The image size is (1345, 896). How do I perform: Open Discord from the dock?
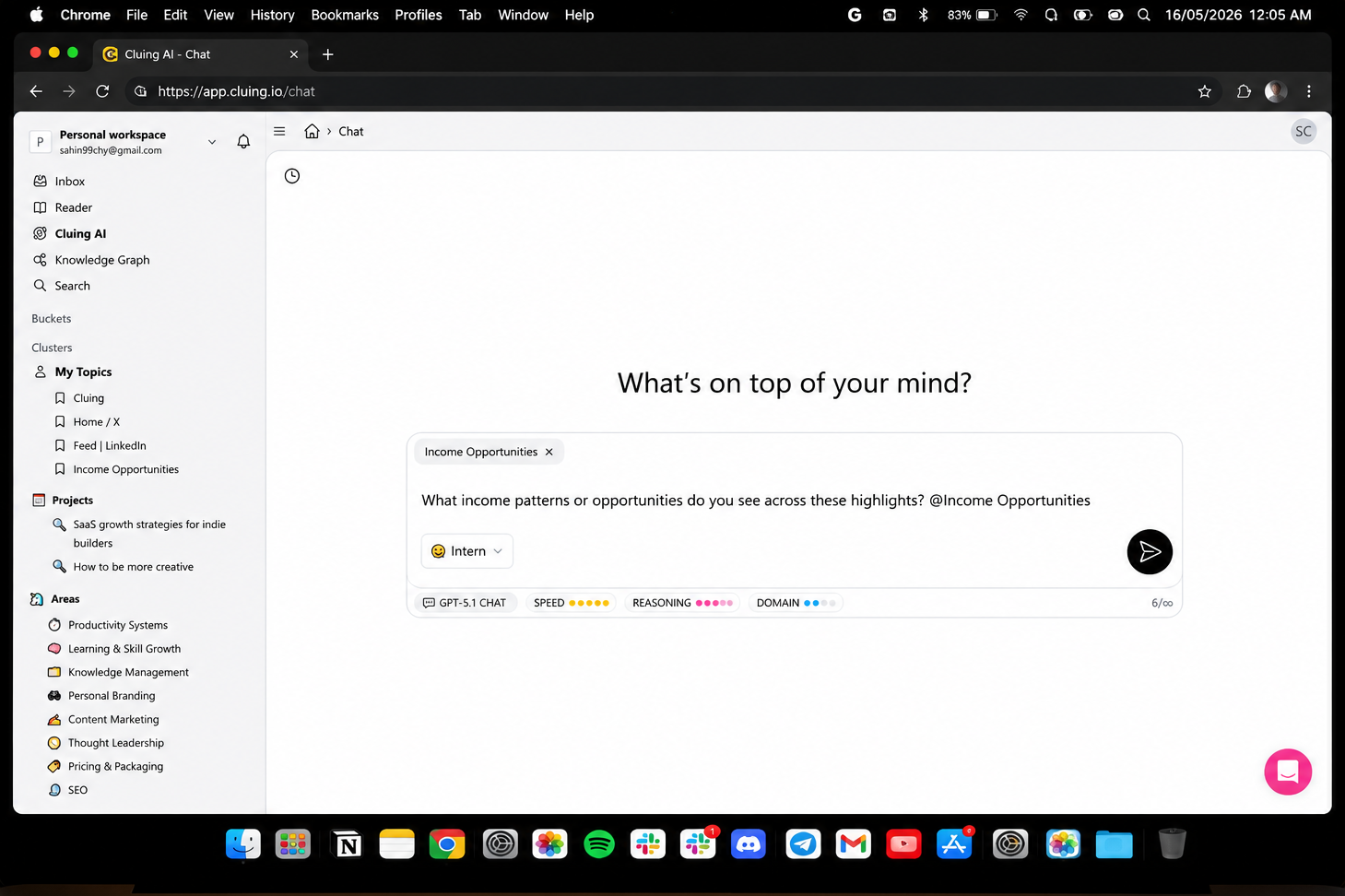pyautogui.click(x=748, y=843)
